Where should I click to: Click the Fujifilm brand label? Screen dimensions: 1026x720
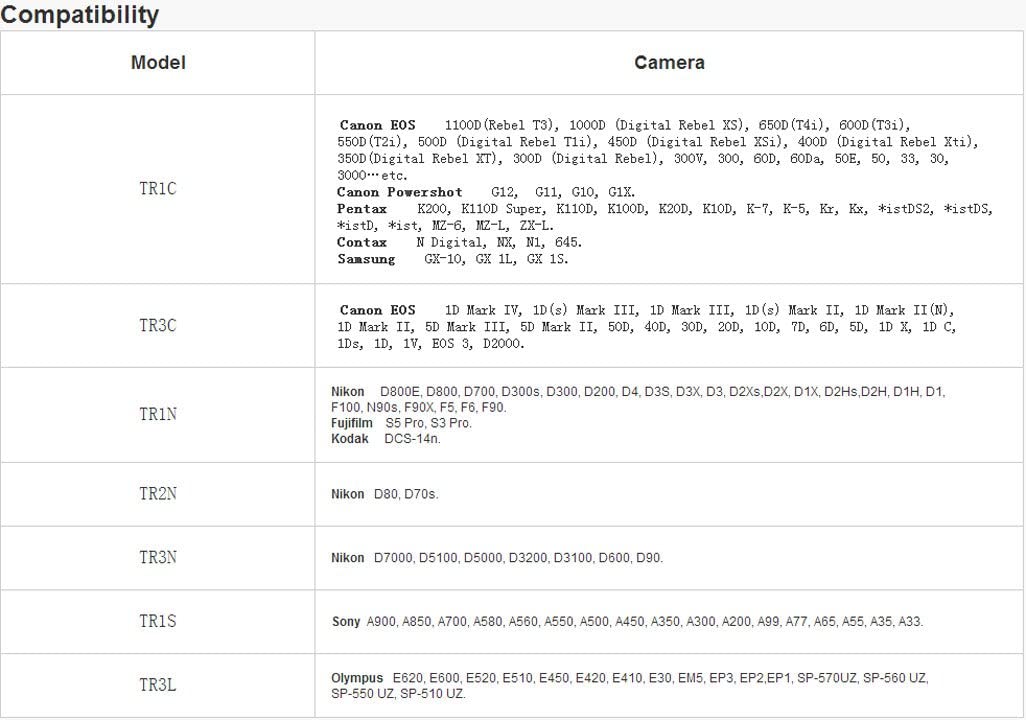pyautogui.click(x=351, y=423)
